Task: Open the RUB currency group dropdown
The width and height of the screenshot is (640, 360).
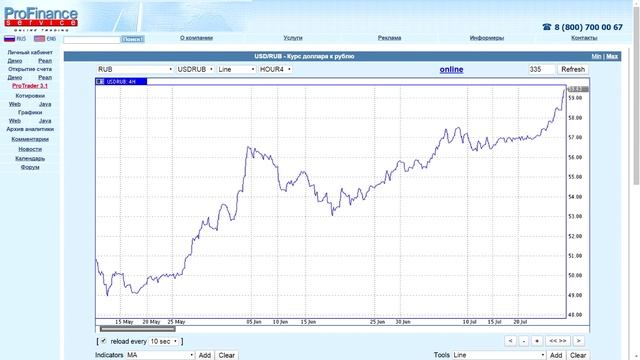Action: [135, 69]
